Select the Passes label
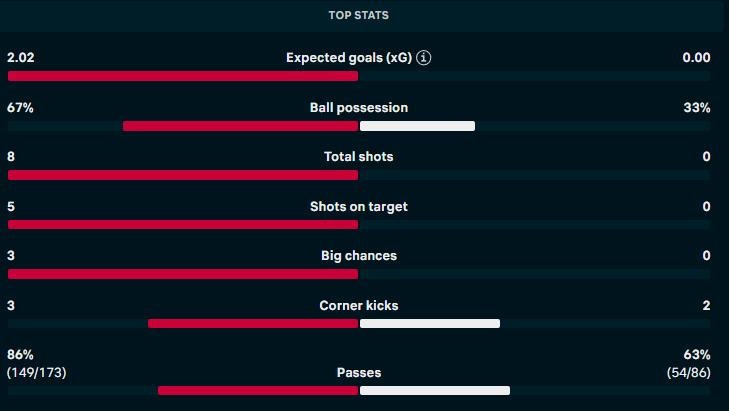The image size is (729, 411). pos(359,373)
